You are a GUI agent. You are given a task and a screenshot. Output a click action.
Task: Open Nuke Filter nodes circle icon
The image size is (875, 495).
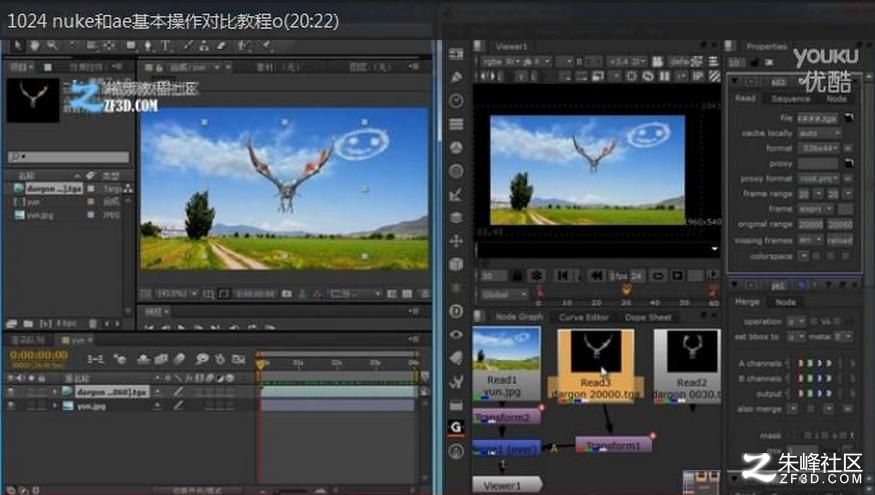tap(456, 171)
